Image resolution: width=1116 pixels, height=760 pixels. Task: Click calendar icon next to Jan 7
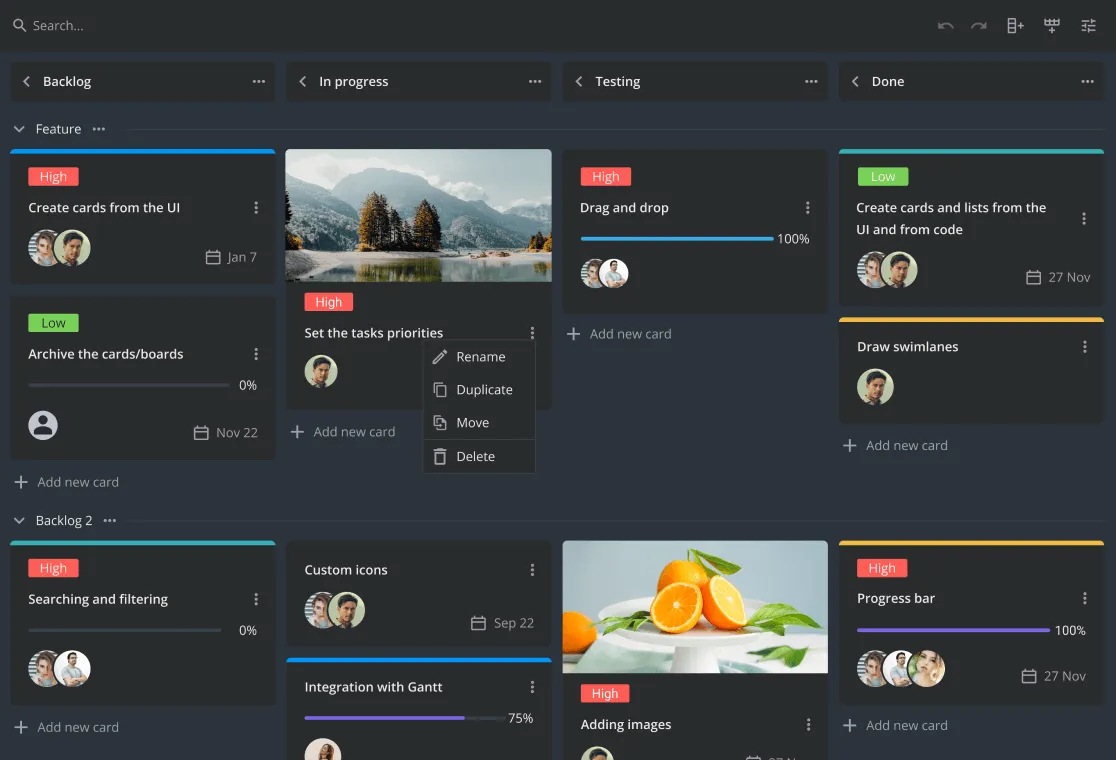coord(213,257)
